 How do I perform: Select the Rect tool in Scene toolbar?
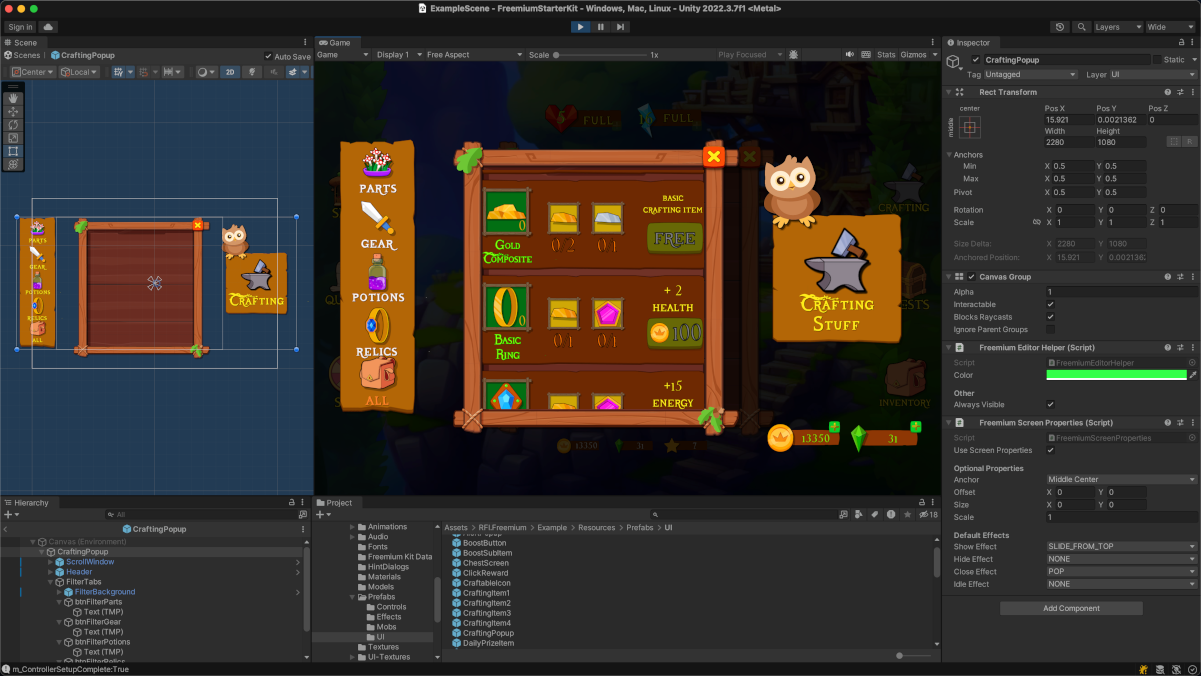coord(13,151)
